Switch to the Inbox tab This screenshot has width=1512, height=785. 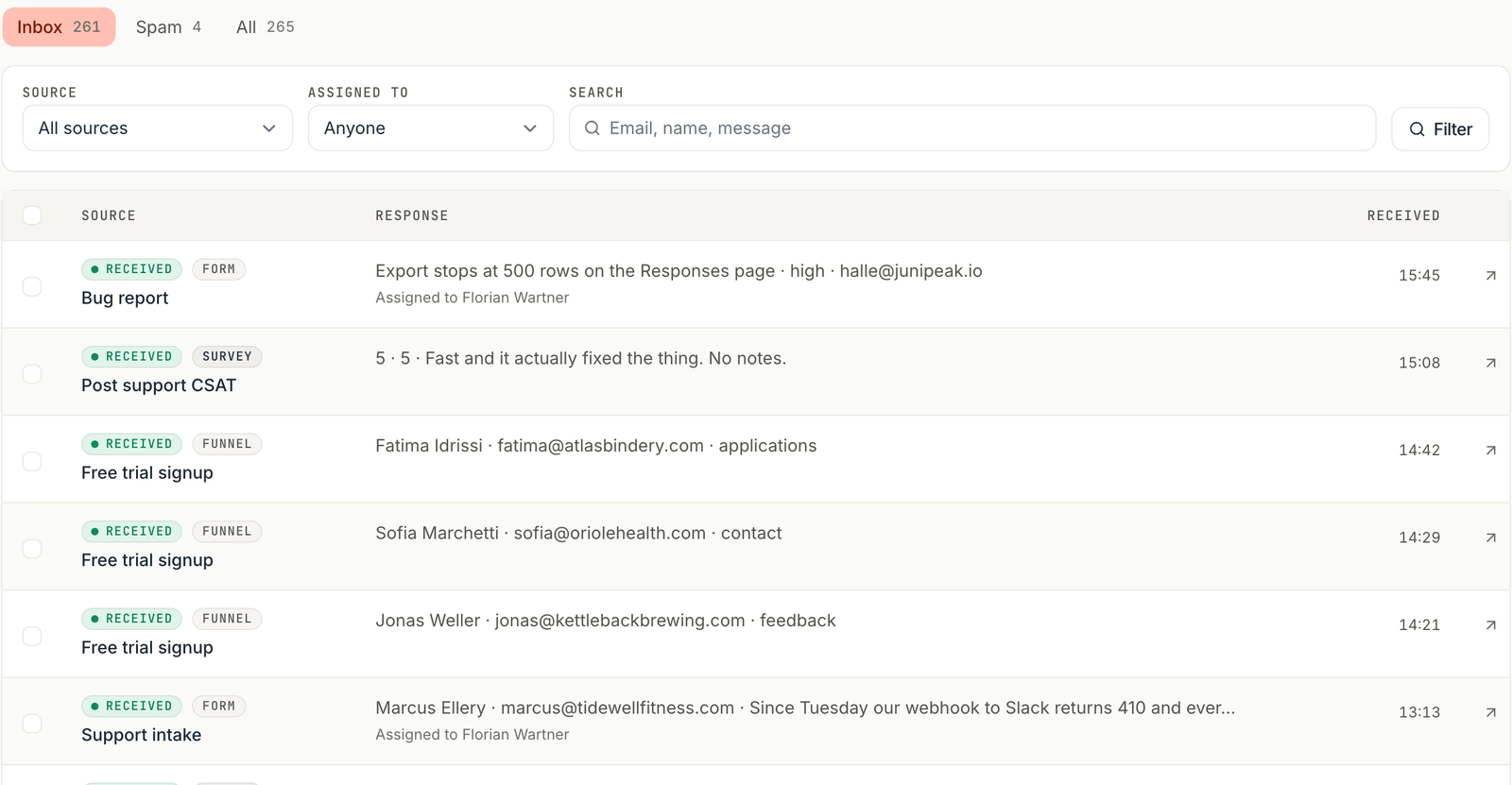[59, 27]
